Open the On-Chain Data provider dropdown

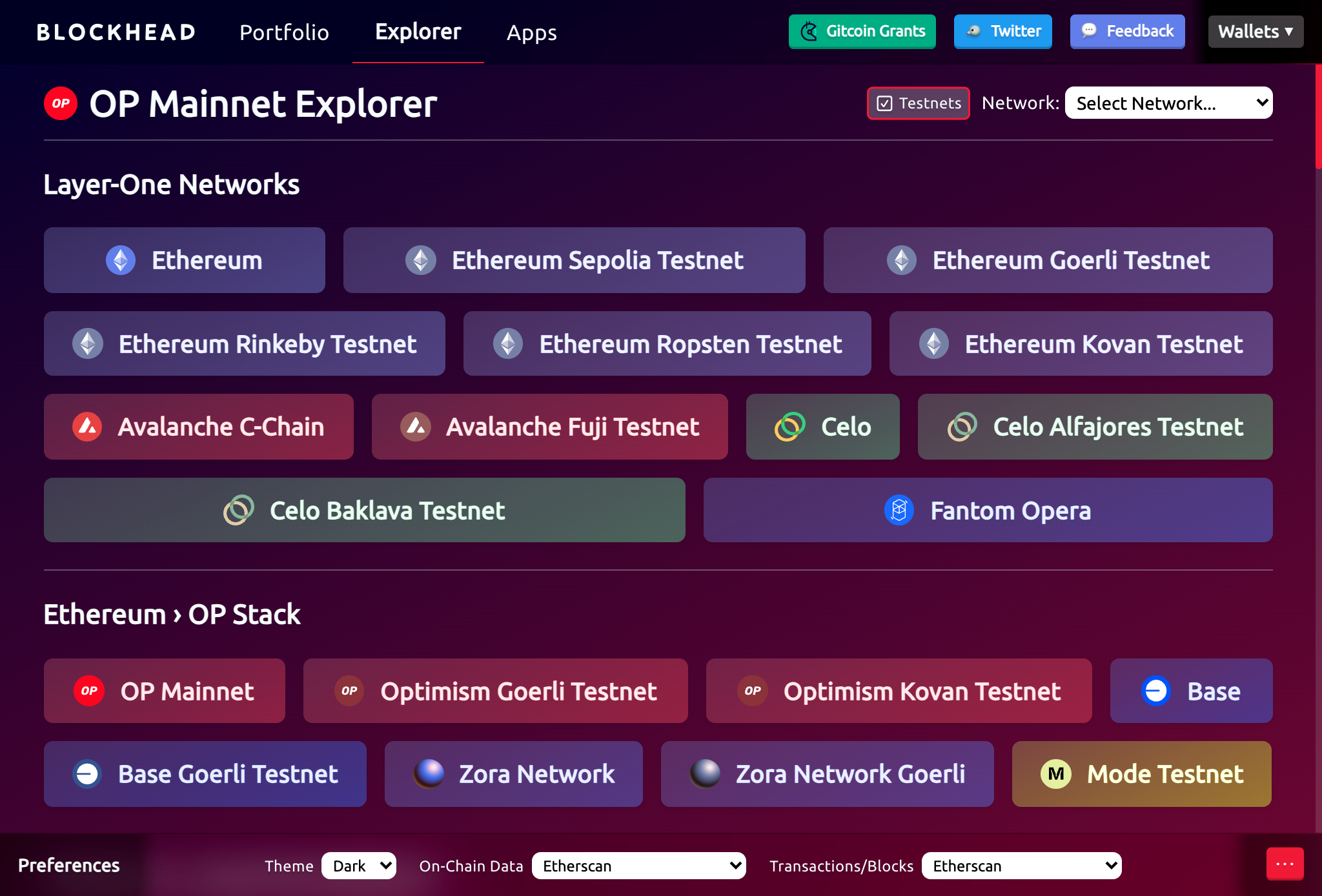click(638, 866)
